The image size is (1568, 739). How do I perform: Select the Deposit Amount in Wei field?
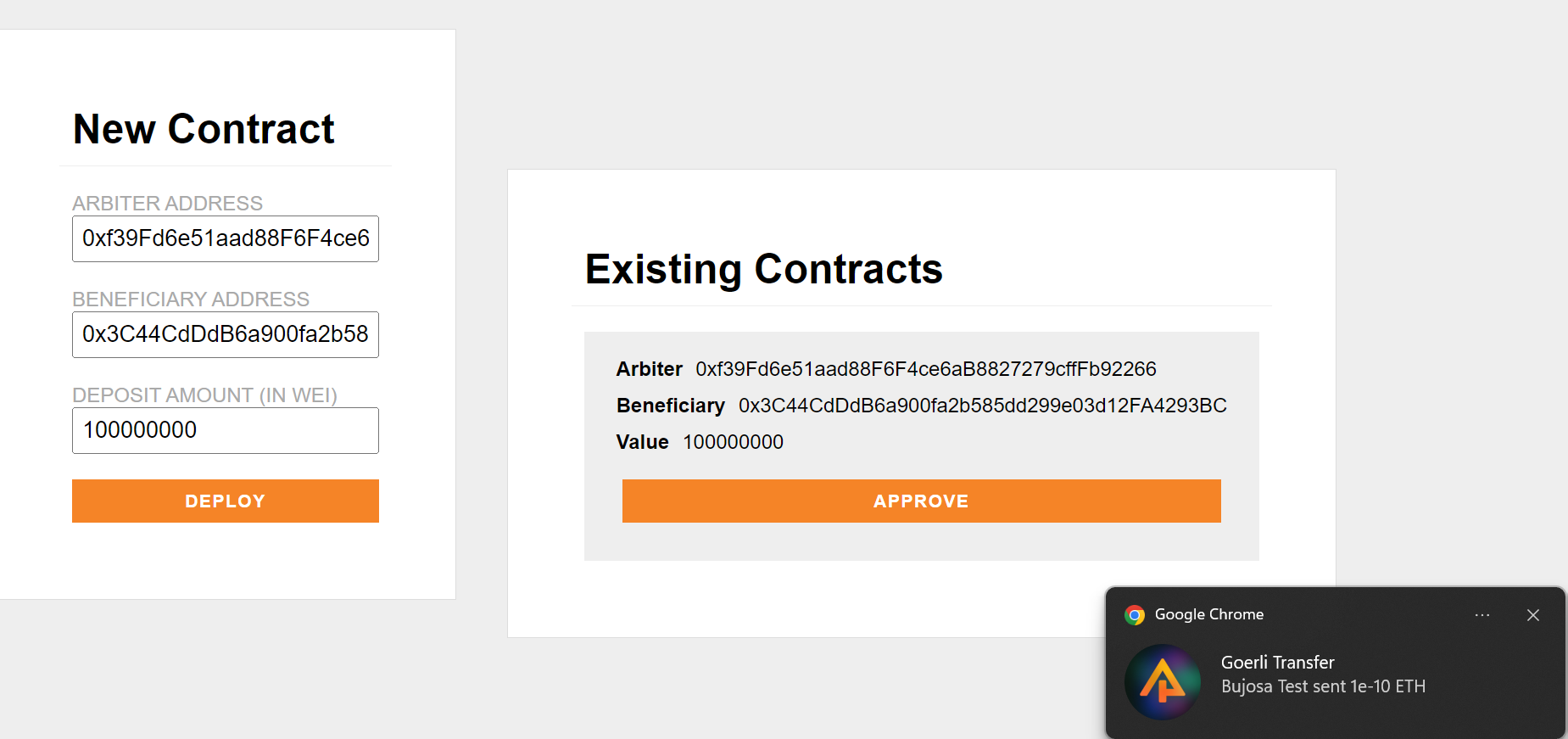click(x=225, y=430)
